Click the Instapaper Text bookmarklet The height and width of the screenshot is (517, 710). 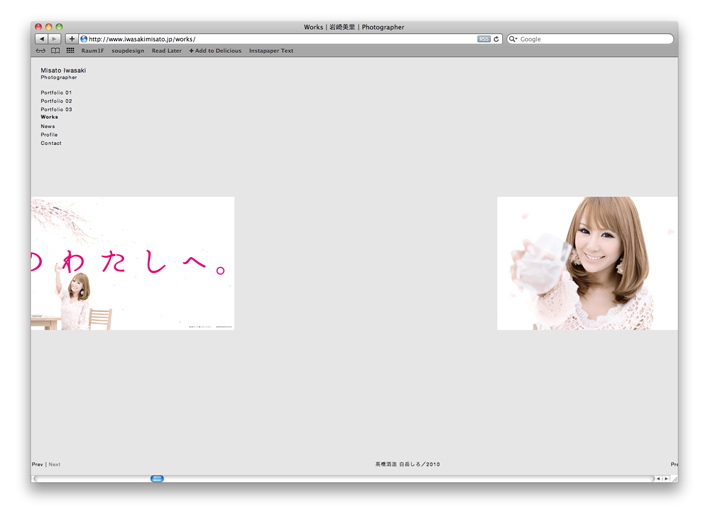point(271,51)
